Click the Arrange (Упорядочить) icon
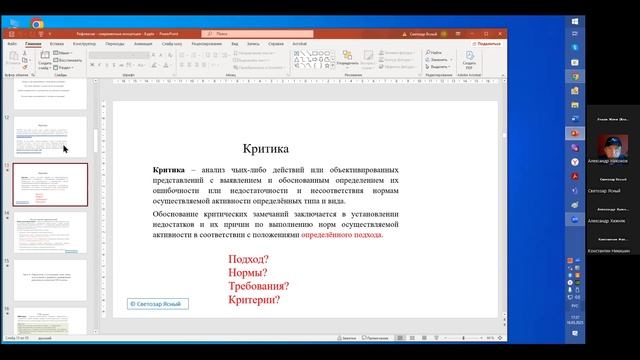This screenshot has height=360, width=640. (347, 56)
